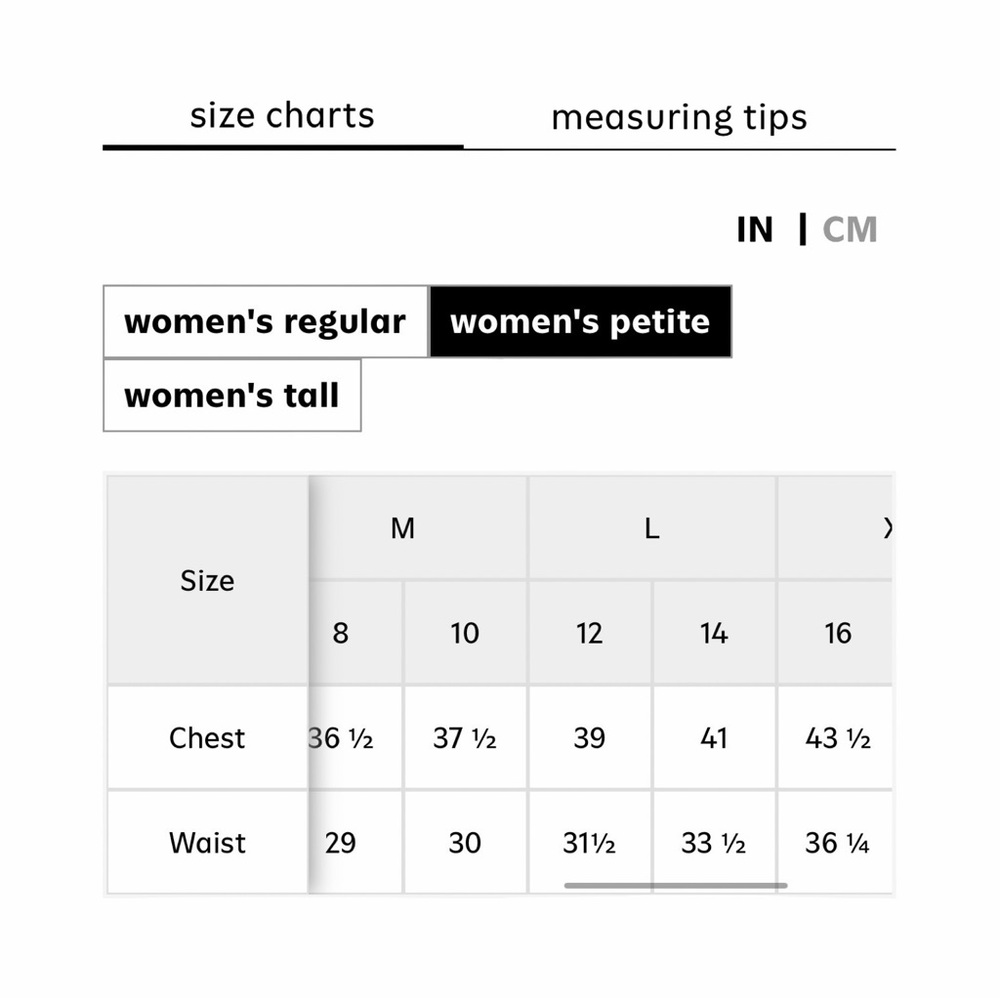Click the size 10 cell
The image size is (1000, 1000).
(465, 633)
